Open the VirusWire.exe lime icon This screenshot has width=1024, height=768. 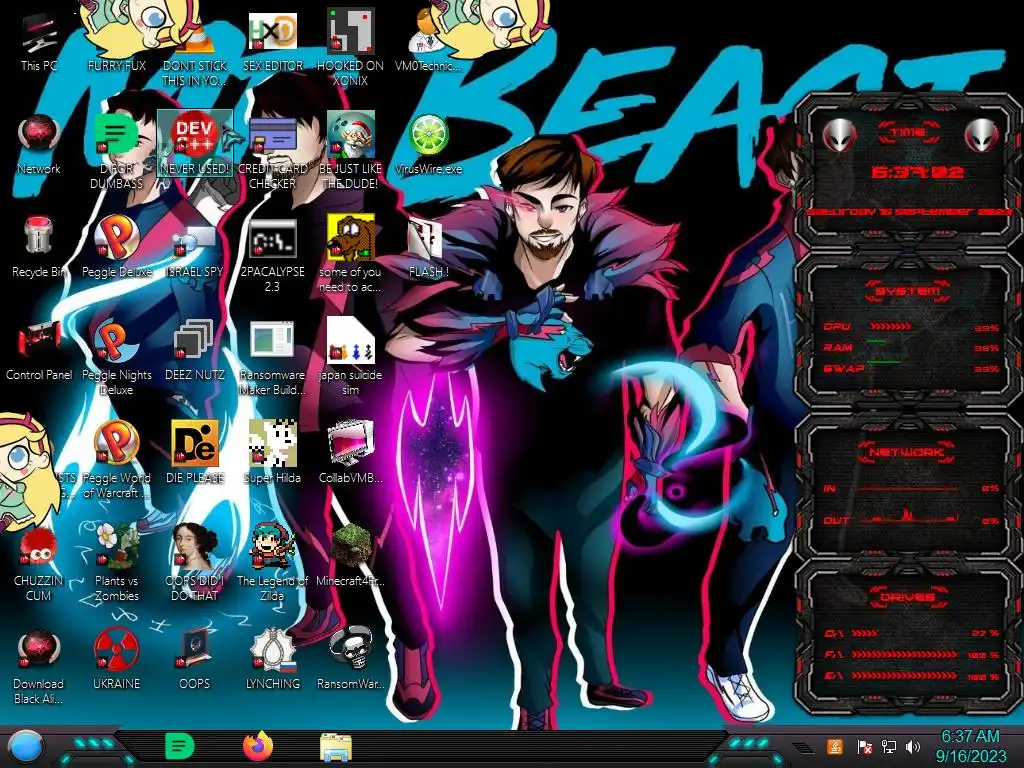(428, 145)
